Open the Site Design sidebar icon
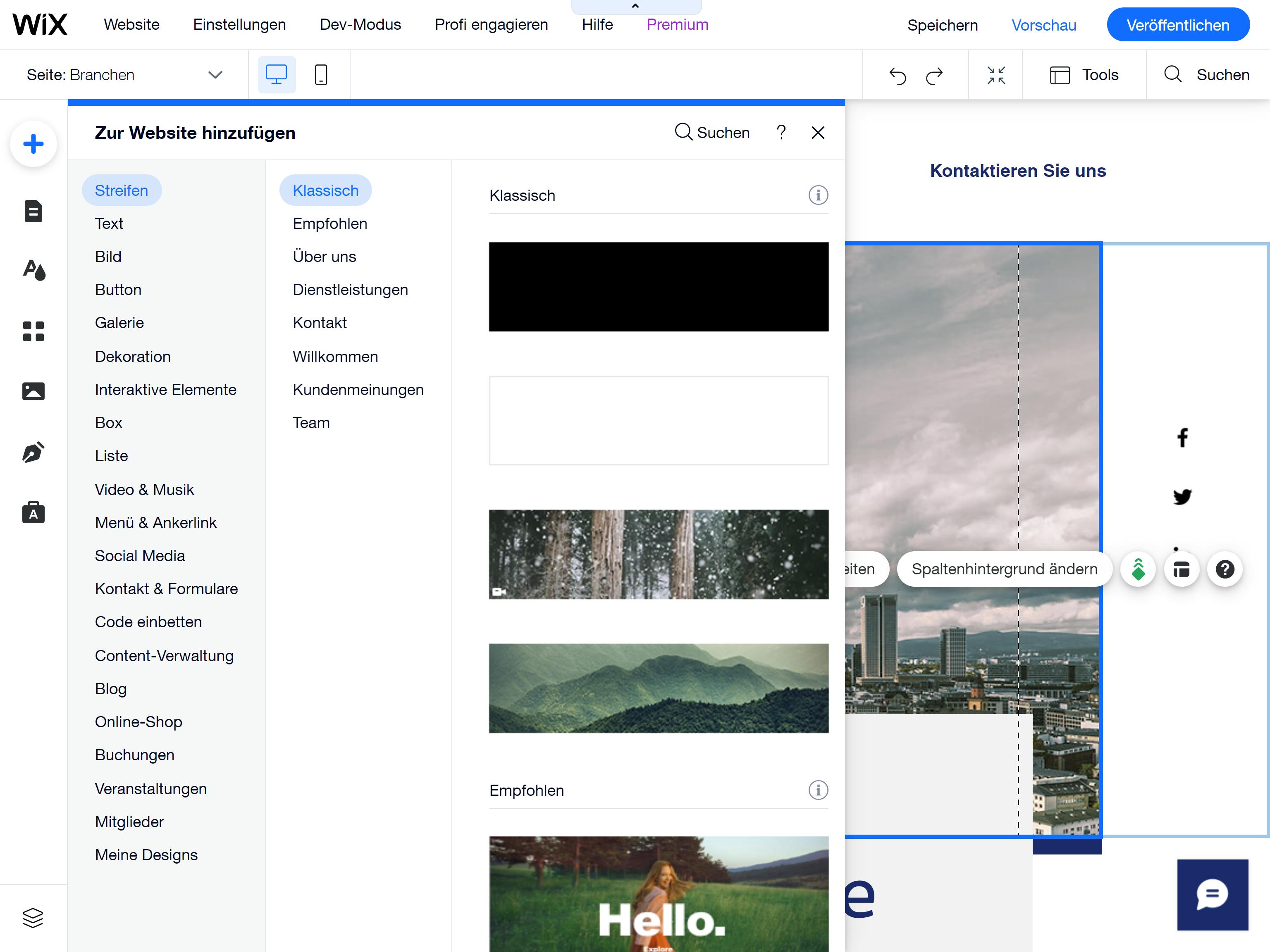1270x952 pixels. 33,270
